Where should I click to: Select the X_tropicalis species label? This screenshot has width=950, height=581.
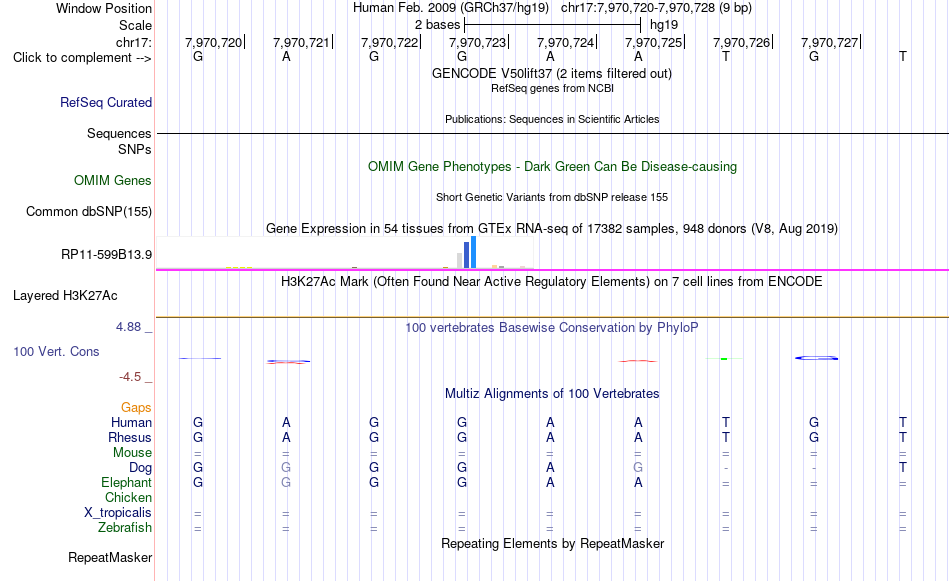[x=118, y=513]
